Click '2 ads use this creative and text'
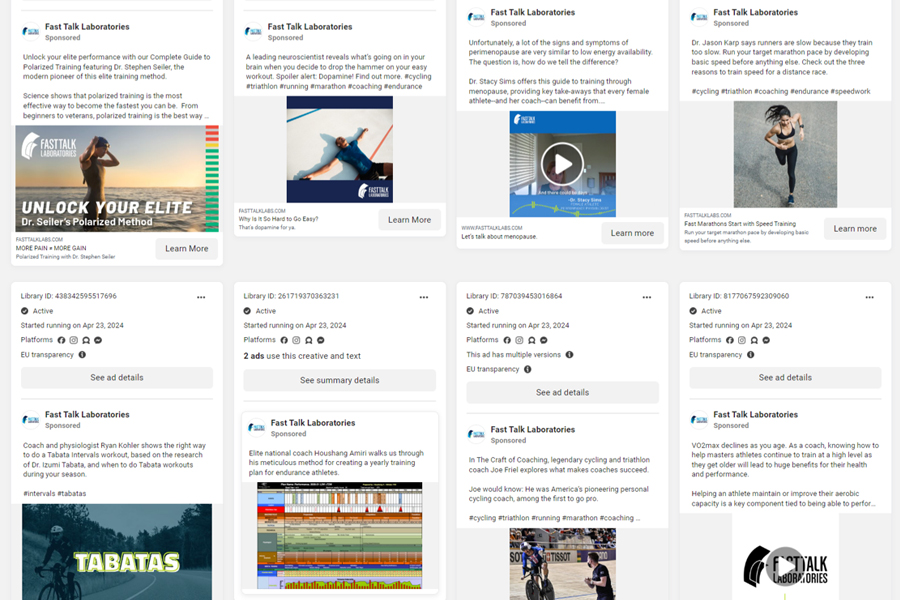Image resolution: width=900 pixels, height=600 pixels. [302, 356]
